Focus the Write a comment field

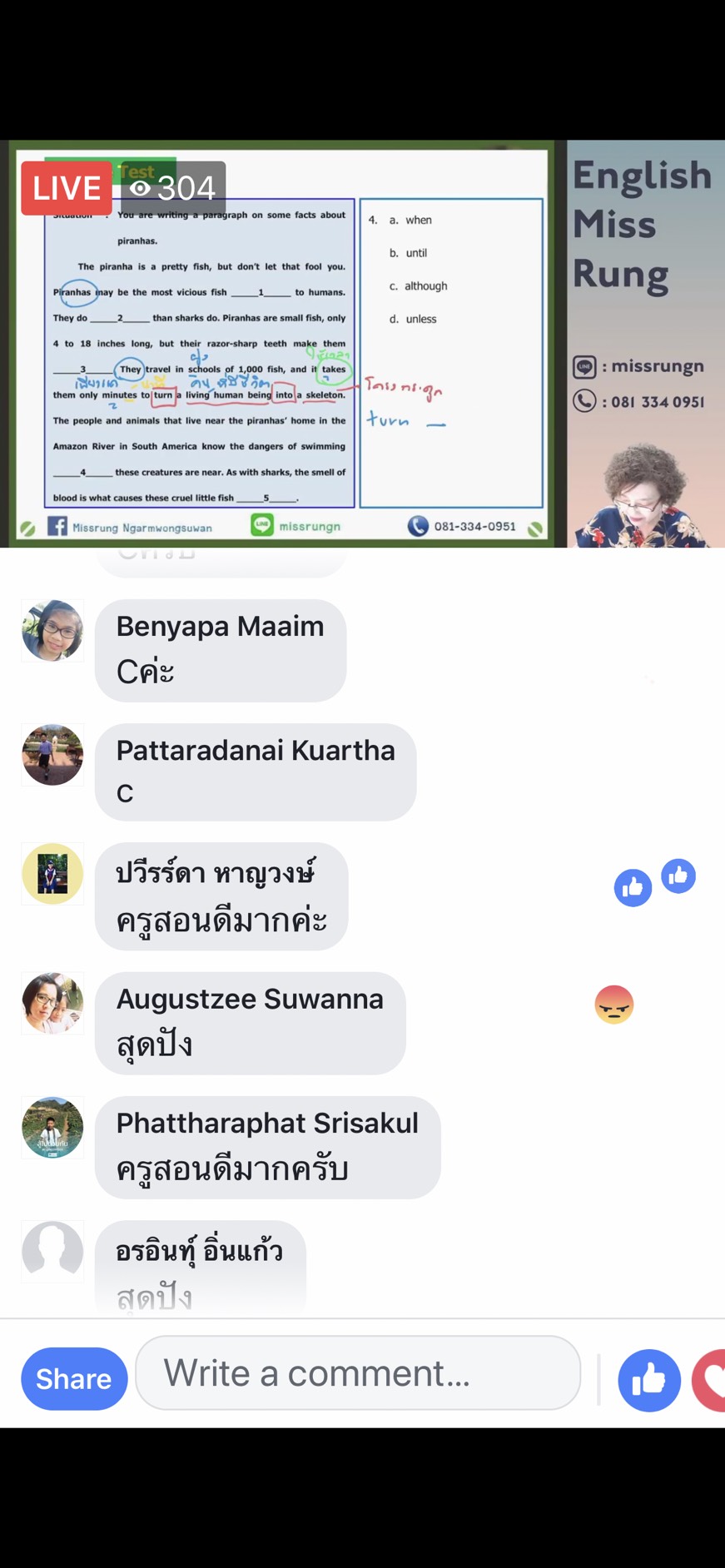(358, 1372)
